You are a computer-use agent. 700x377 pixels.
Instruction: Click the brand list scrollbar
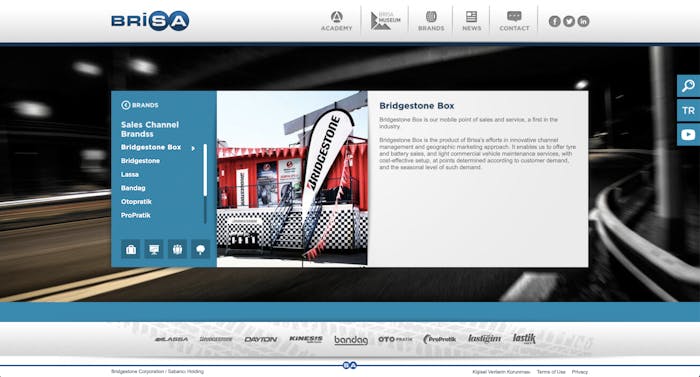pos(205,183)
